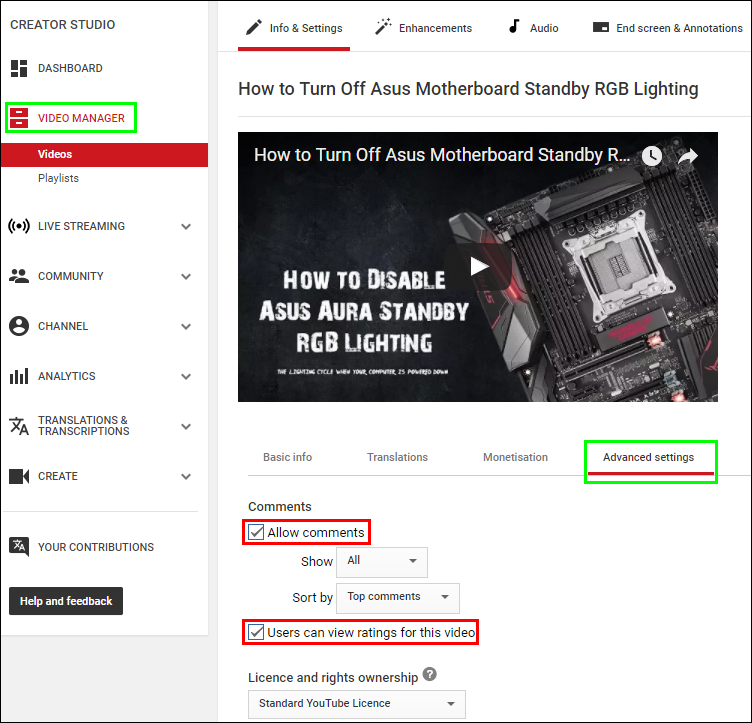Screen dimensions: 752x723
Task: Expand the Community section chevron
Action: coord(186,276)
